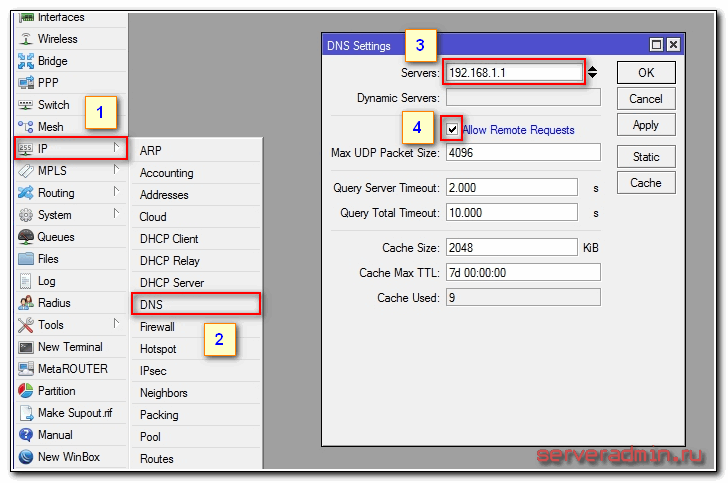Toggle the Allow Remote Requests checkbox
The image size is (728, 483).
(x=453, y=130)
